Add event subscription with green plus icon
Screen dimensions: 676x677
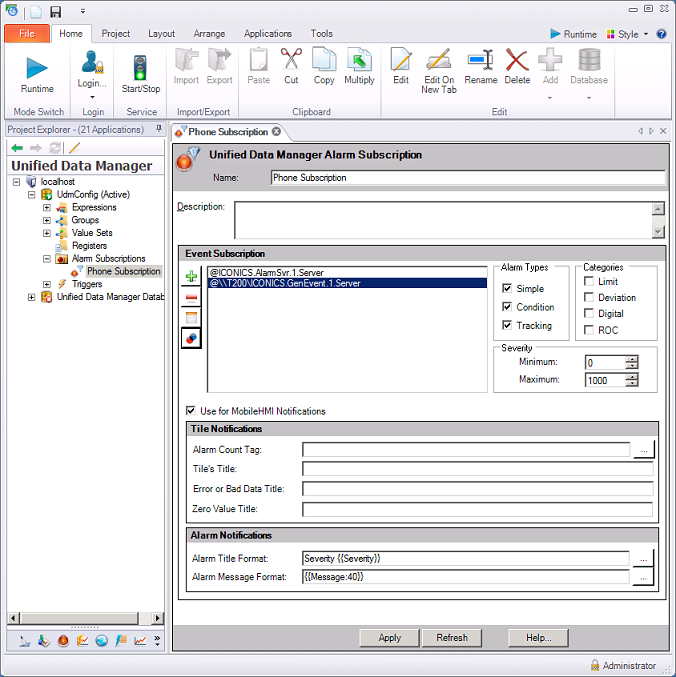(192, 277)
